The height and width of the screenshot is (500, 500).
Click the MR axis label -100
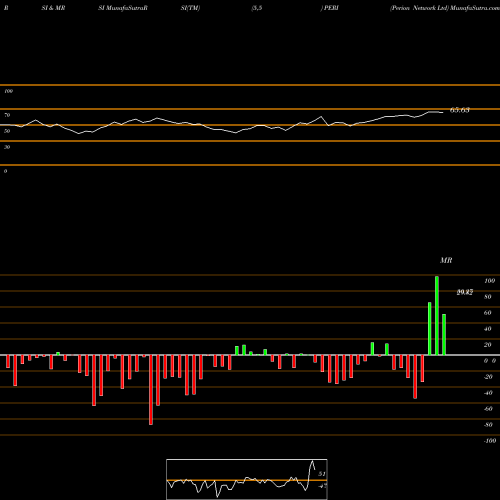pos(490,441)
